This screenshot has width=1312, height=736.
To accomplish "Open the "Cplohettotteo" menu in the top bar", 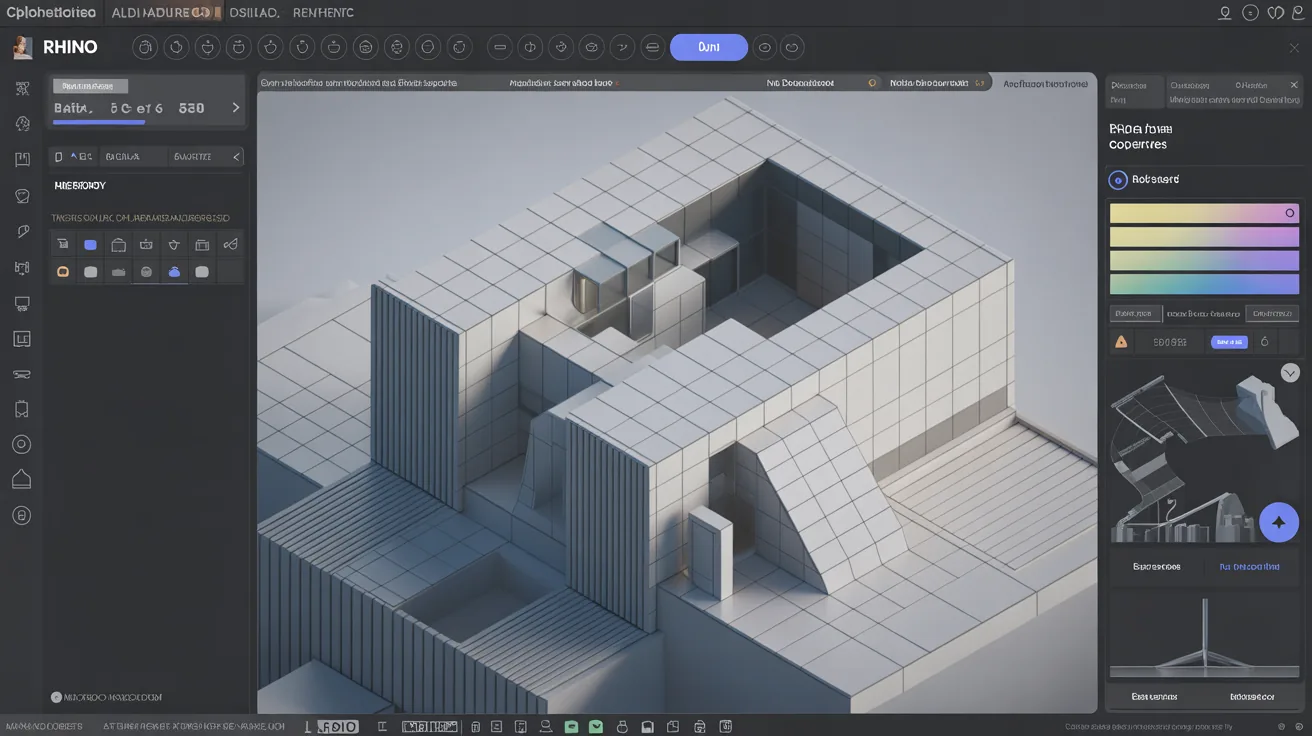I will point(51,13).
